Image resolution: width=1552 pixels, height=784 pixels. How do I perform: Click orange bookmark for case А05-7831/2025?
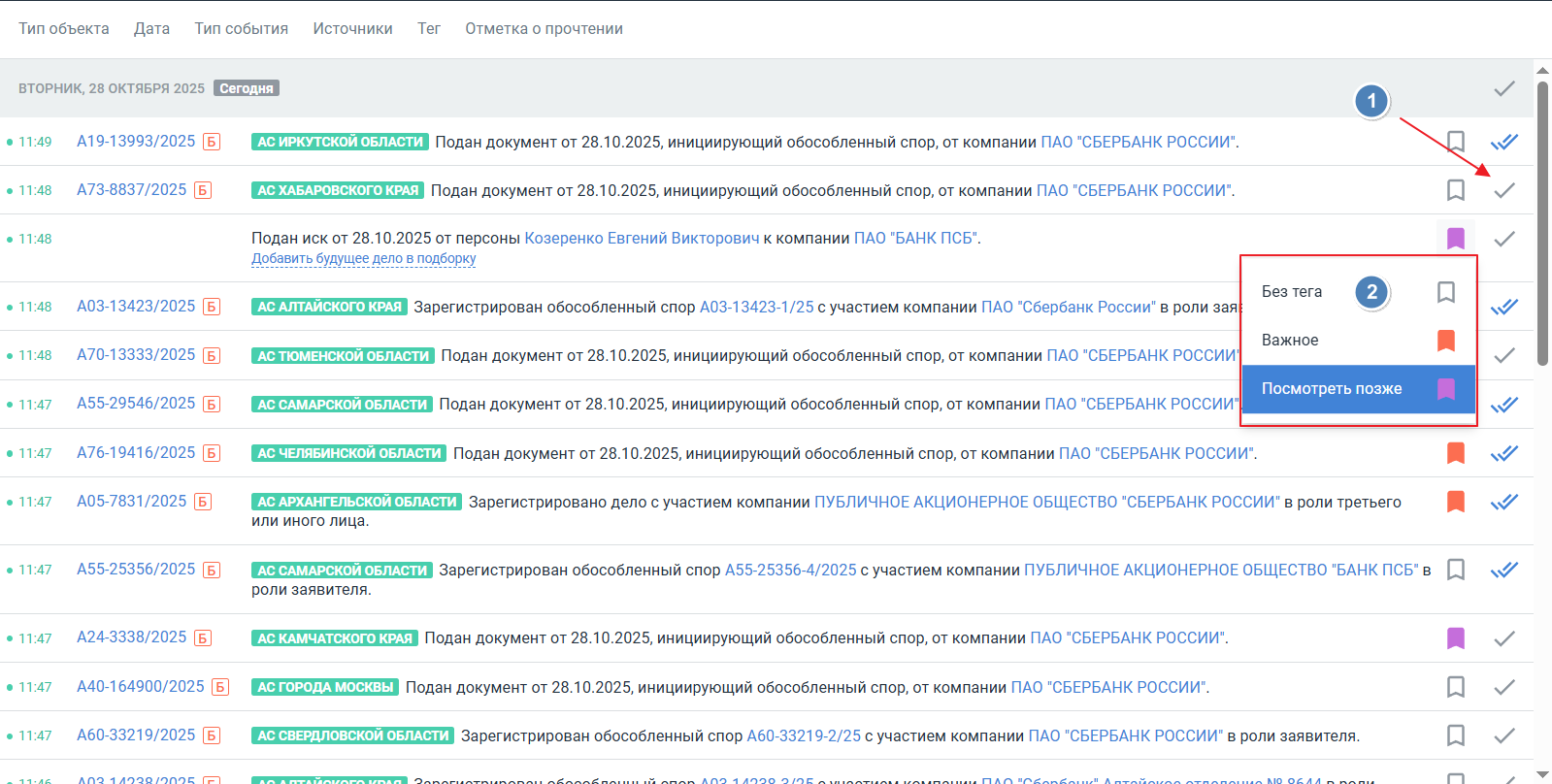1455,502
